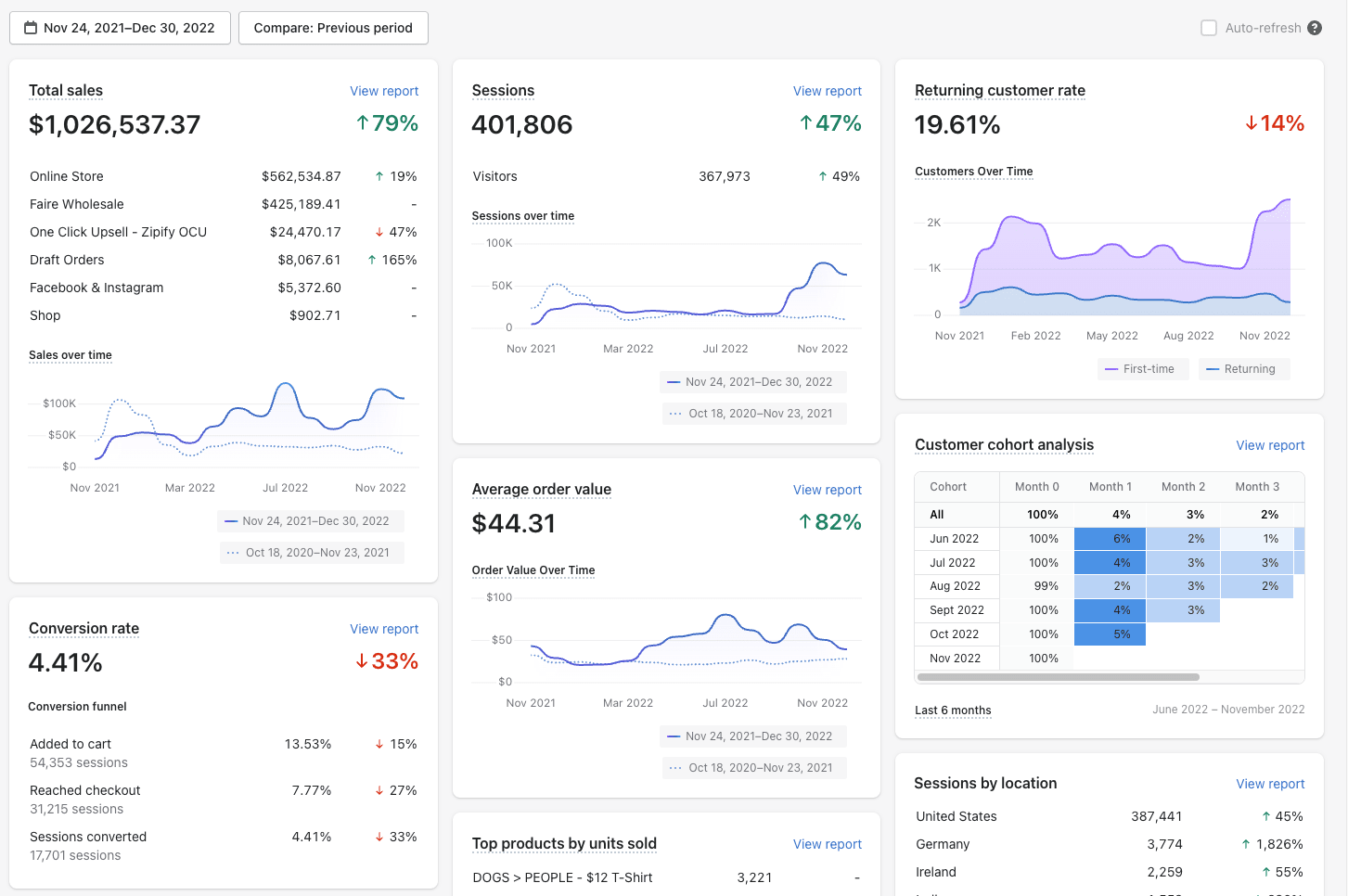Image resolution: width=1348 pixels, height=896 pixels.
Task: Enable the Auto-refresh checkbox
Action: click(x=1209, y=28)
